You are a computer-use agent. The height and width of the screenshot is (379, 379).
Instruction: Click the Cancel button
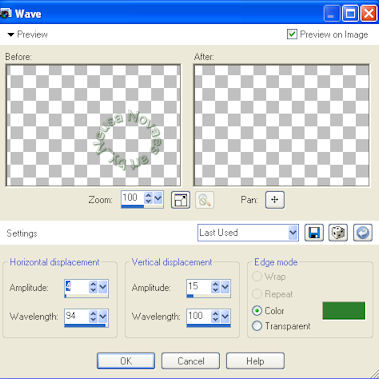(x=191, y=361)
